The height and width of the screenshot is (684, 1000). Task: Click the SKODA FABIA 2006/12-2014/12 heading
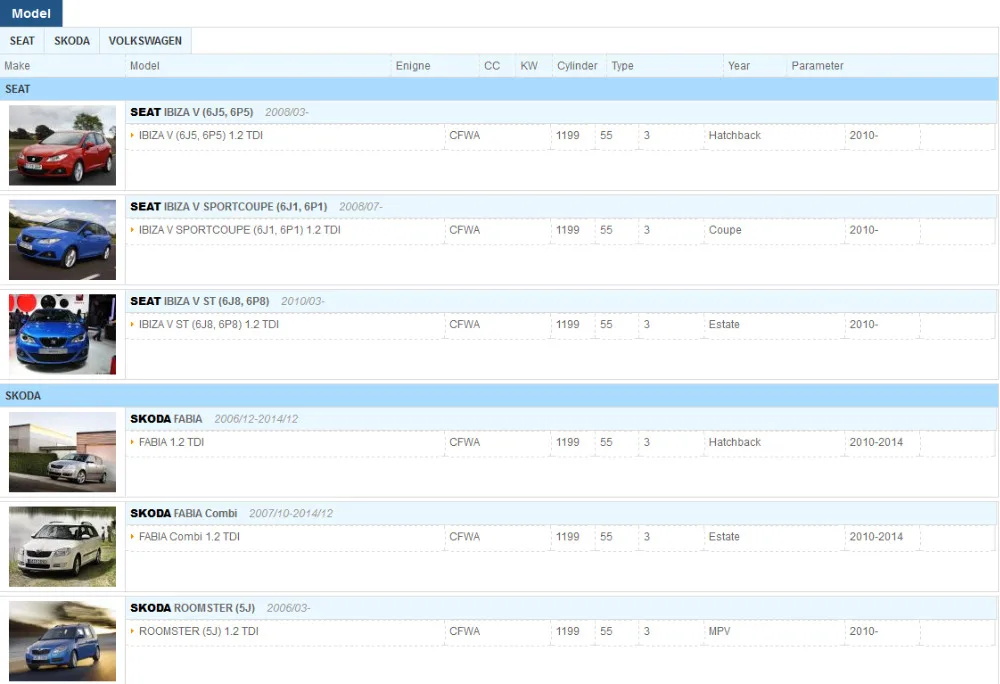214,419
